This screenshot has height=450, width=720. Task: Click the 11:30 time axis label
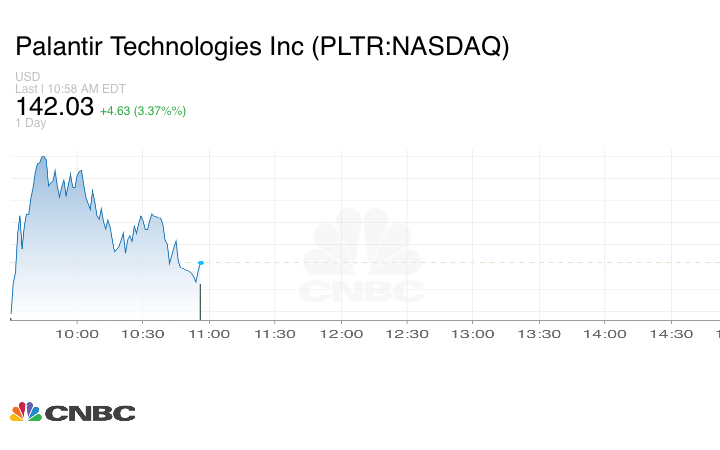pyautogui.click(x=275, y=334)
